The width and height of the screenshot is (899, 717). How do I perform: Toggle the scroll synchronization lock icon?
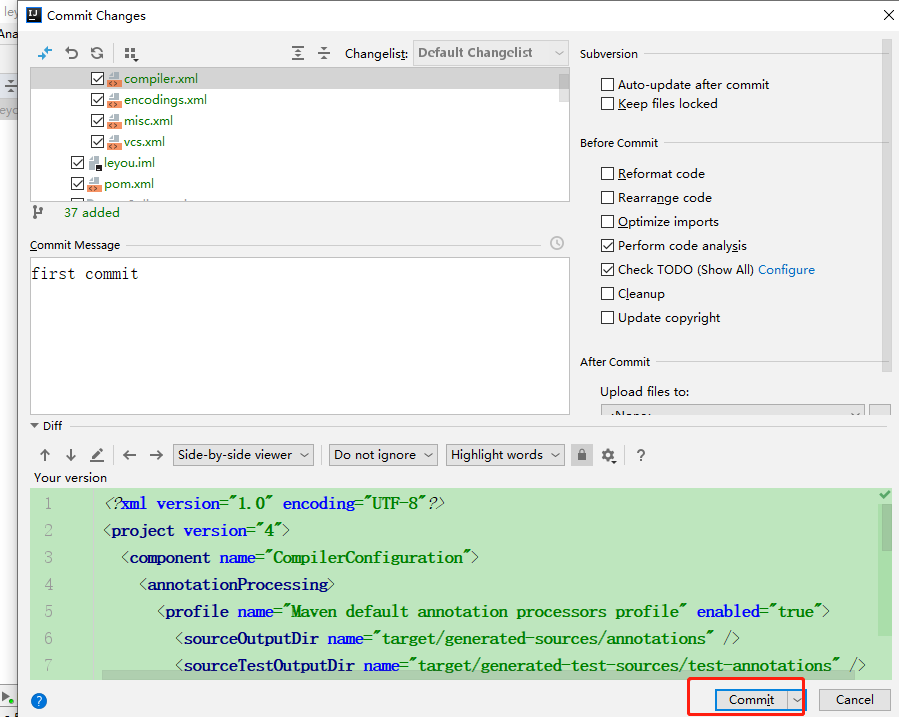(581, 455)
